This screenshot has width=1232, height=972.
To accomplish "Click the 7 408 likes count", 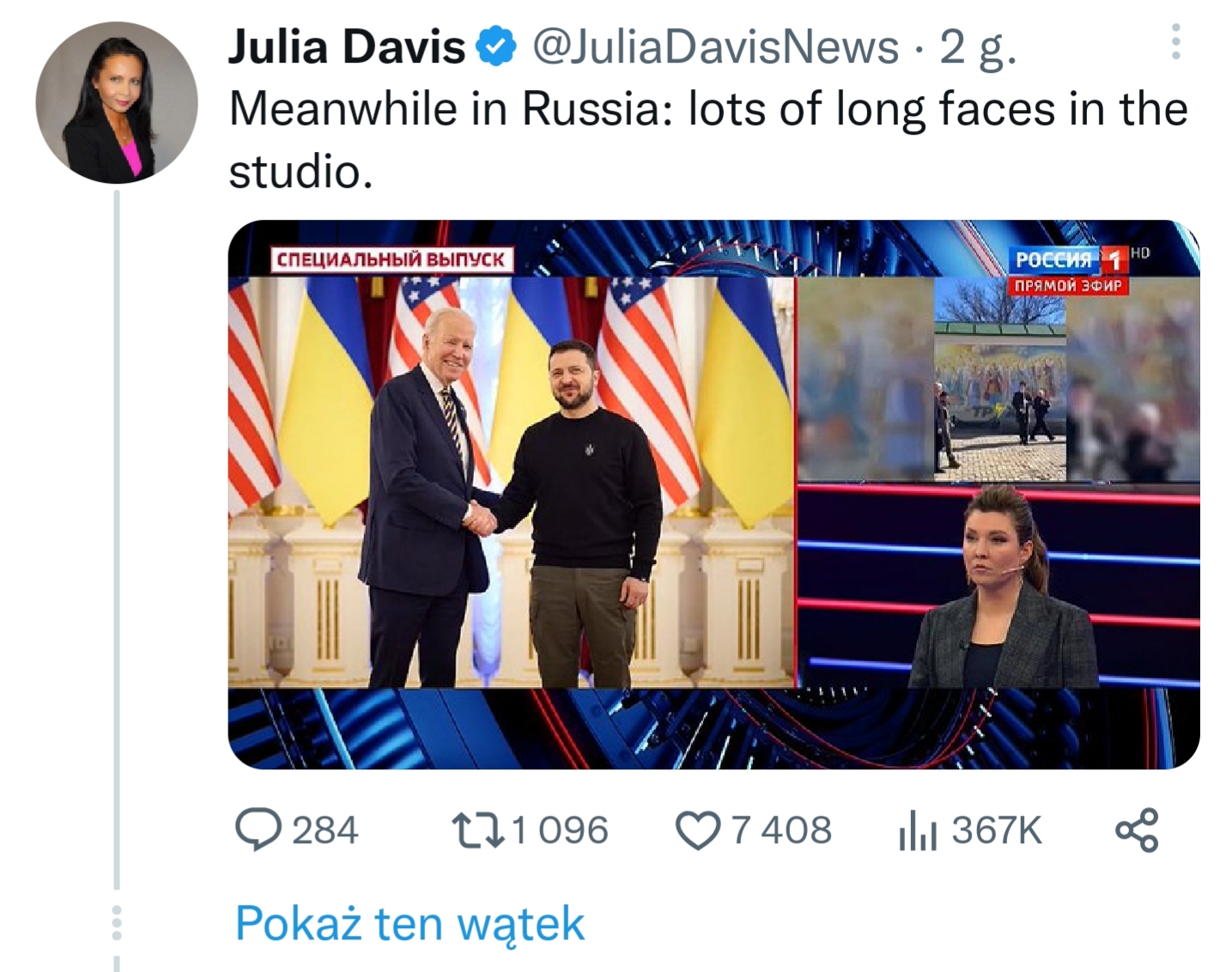I will 781,830.
